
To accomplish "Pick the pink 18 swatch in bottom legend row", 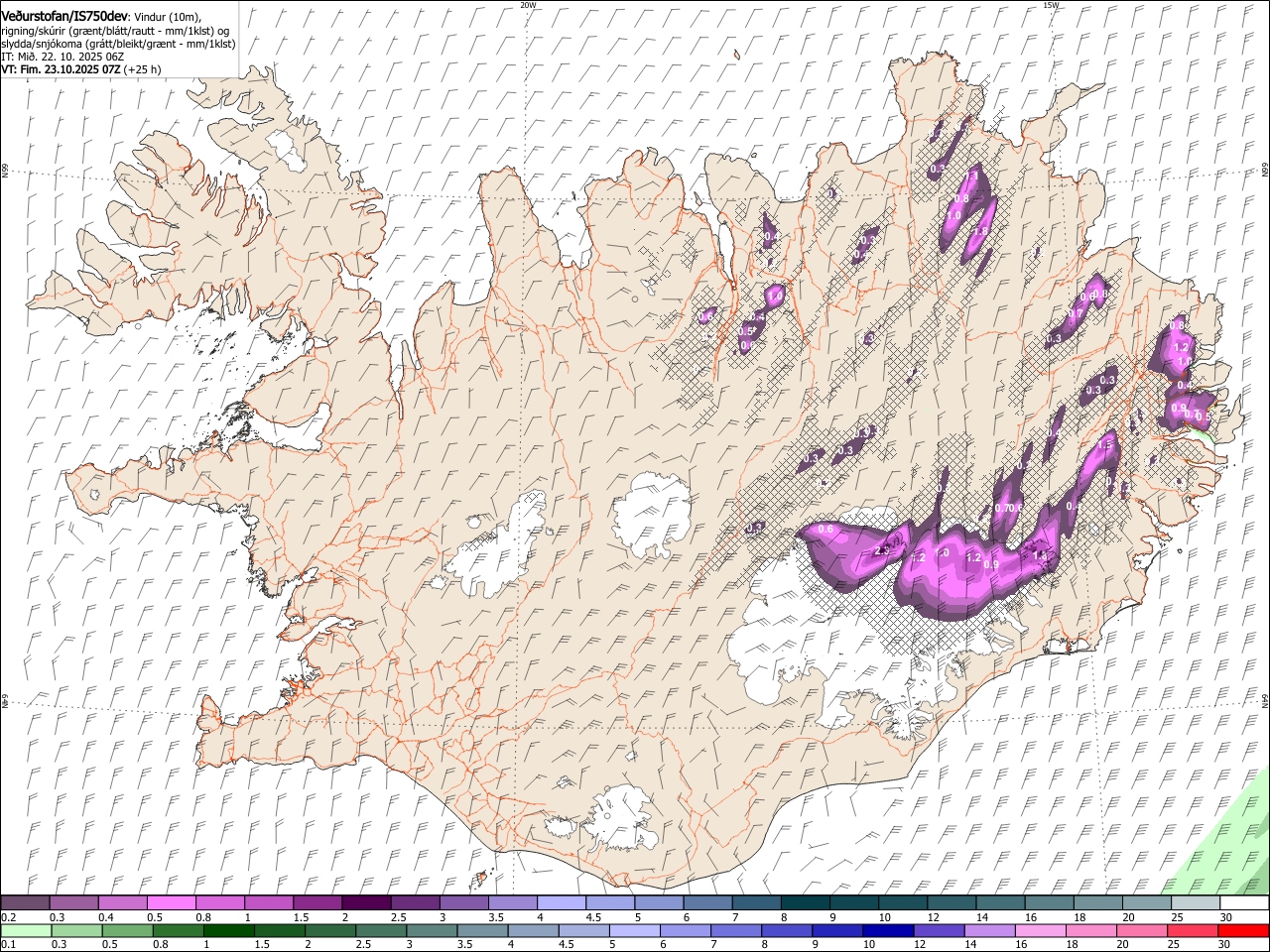I will (1091, 930).
